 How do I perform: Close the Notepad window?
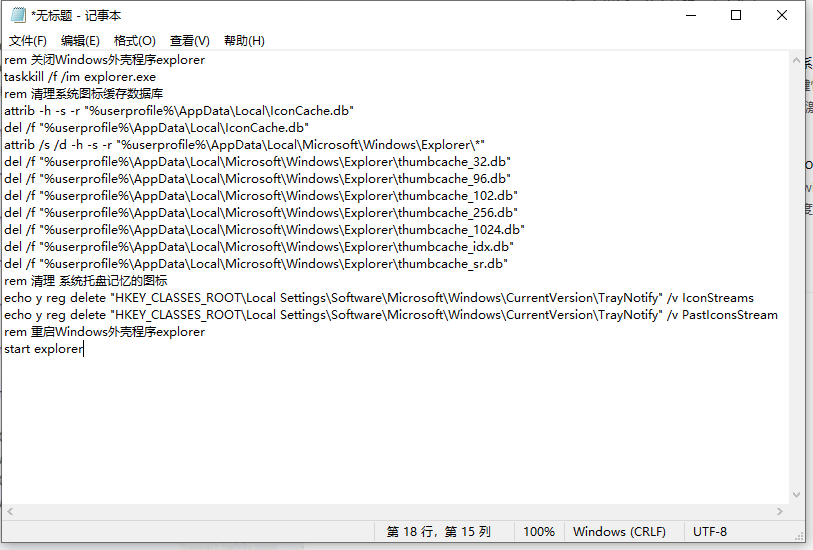[781, 15]
